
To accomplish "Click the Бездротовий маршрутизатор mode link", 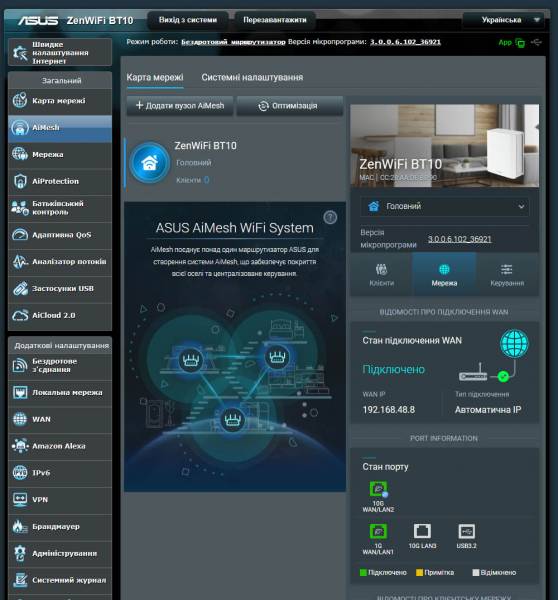I will tap(233, 42).
